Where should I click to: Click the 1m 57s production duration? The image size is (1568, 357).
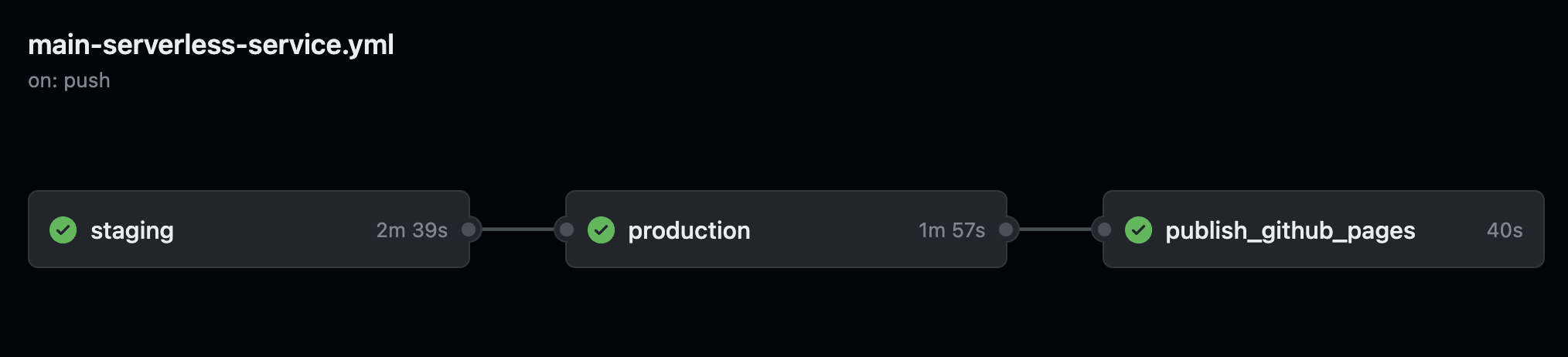coord(952,230)
